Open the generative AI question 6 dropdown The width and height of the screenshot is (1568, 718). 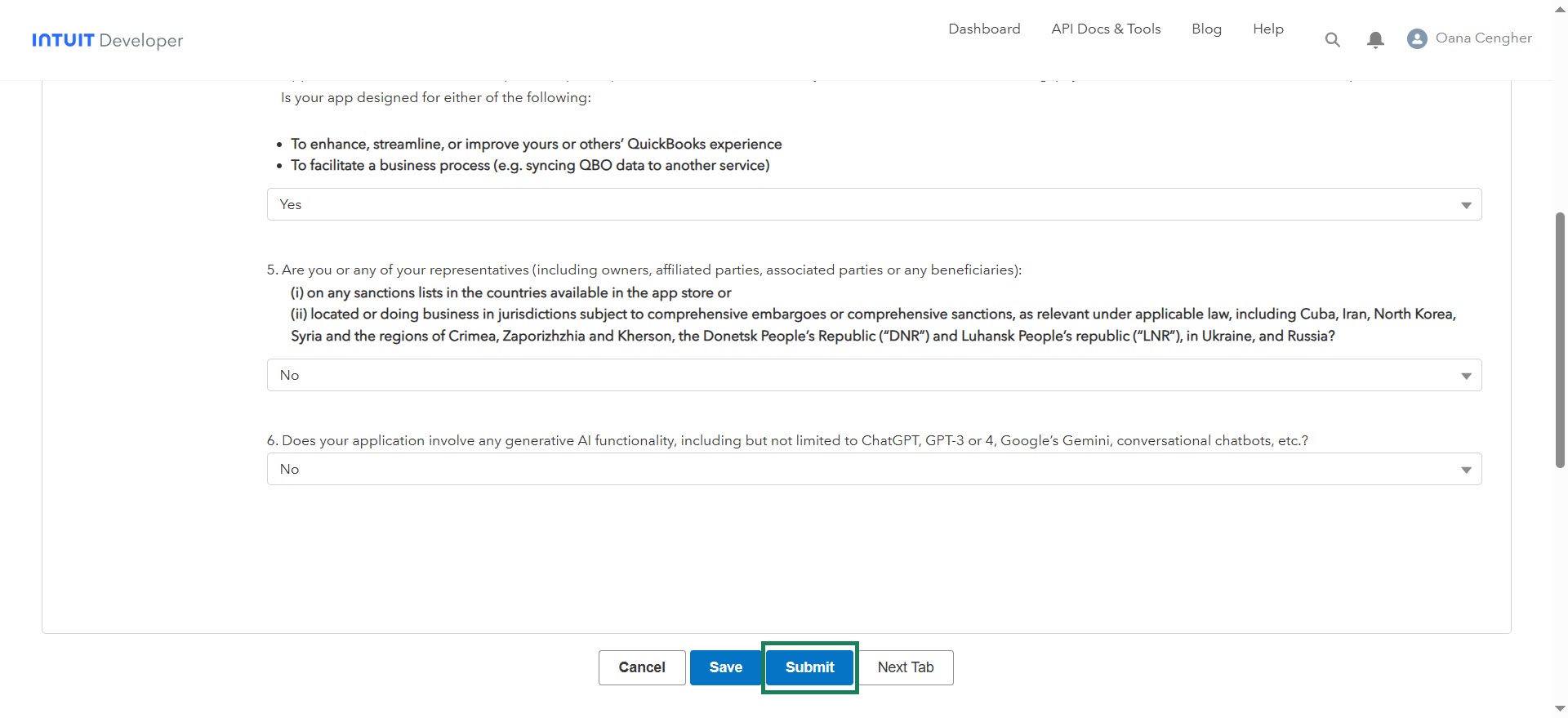coord(874,469)
